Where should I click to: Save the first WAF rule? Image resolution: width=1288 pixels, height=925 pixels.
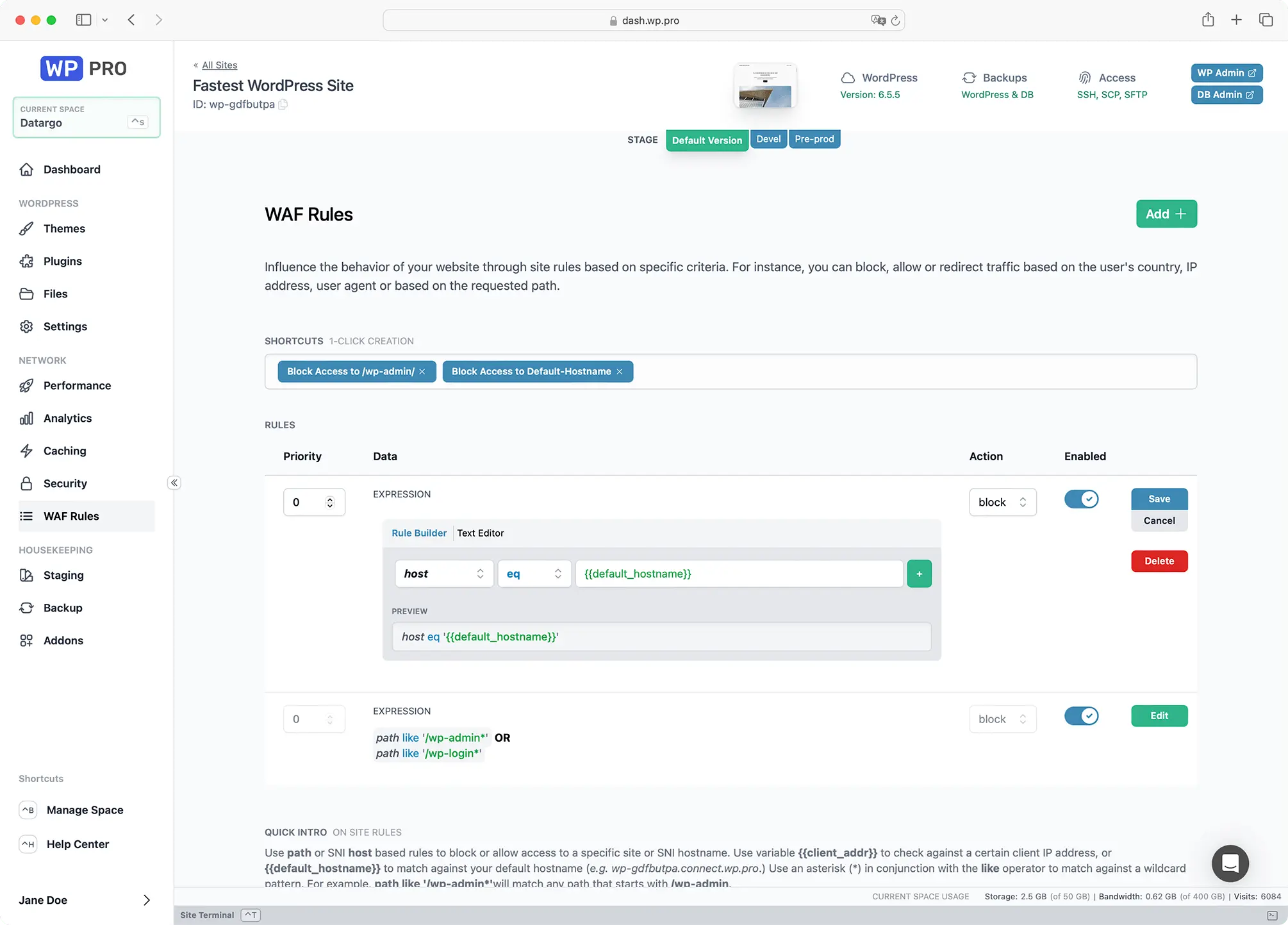[x=1159, y=499]
